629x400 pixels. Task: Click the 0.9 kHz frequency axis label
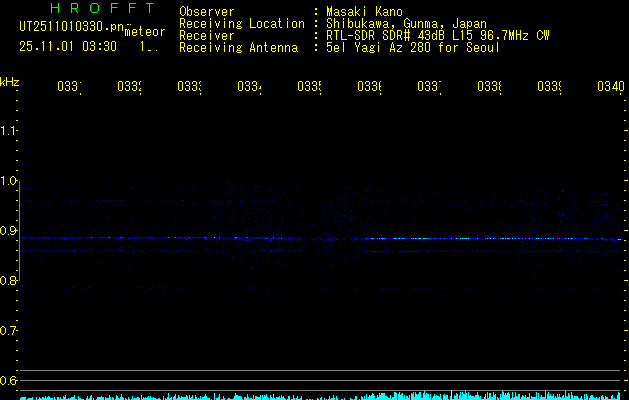[x=8, y=231]
